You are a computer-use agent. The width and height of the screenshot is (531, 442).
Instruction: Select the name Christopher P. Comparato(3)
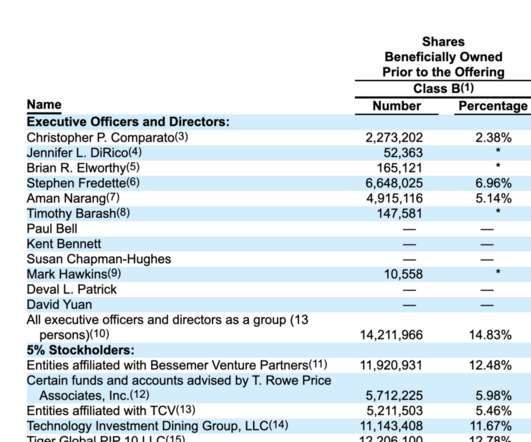pos(107,138)
